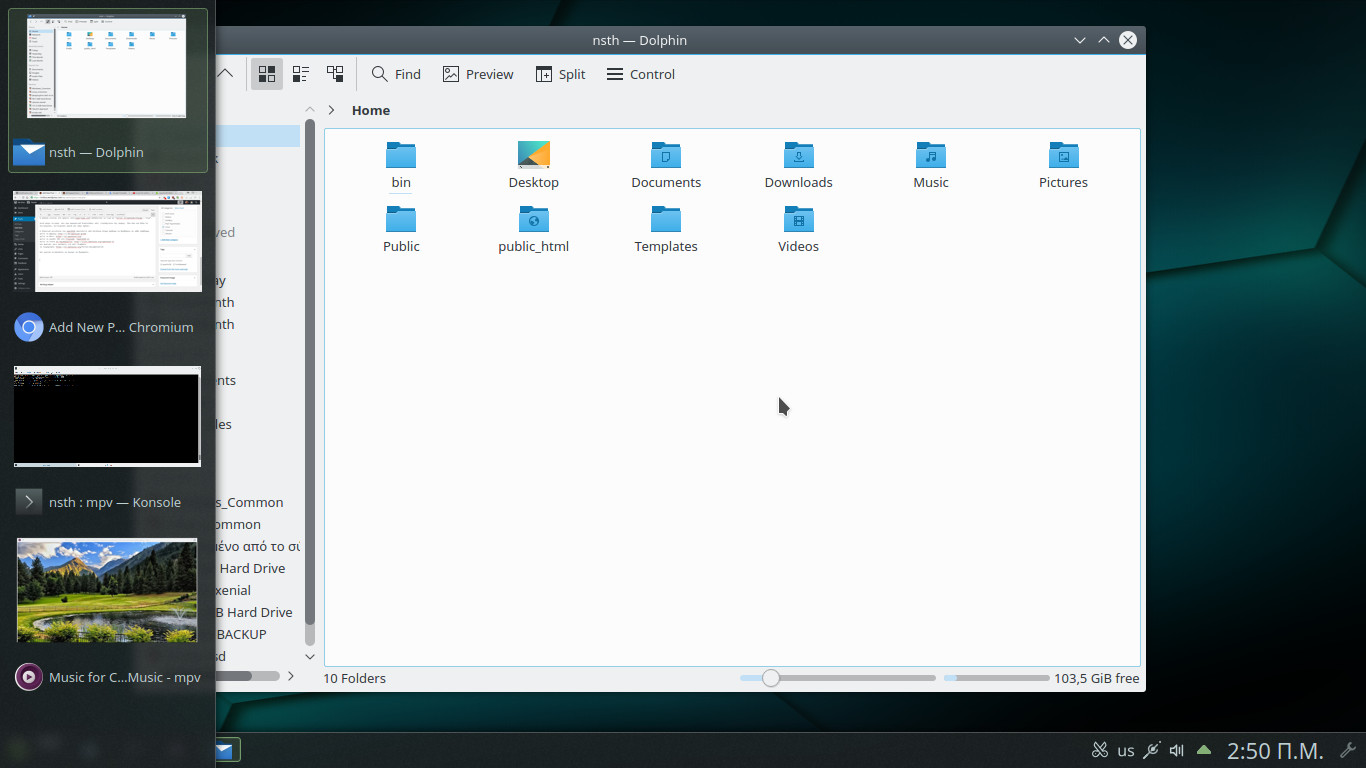Switch to Compact view mode
The height and width of the screenshot is (768, 1366).
(301, 74)
